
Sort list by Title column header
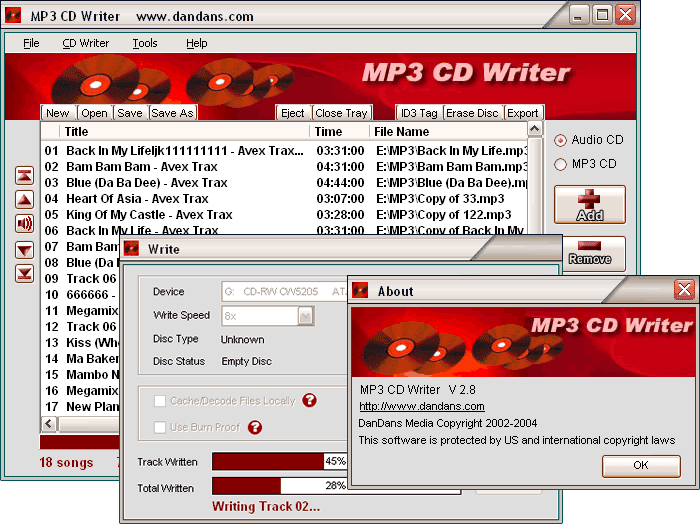tap(184, 132)
